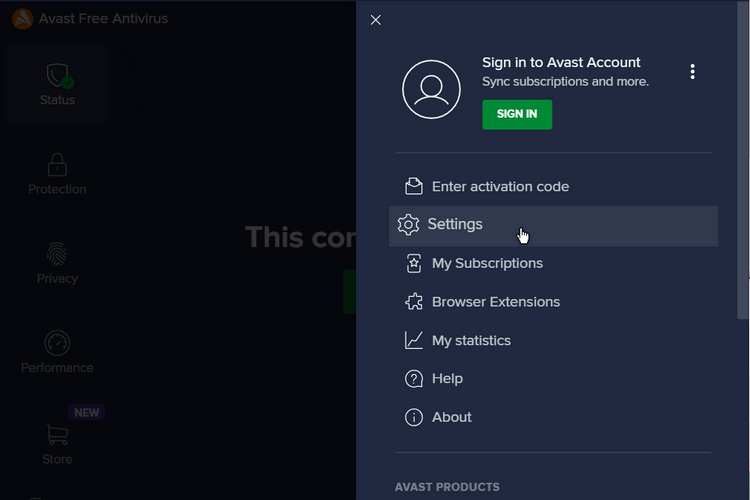Open My statistics menu entry
The height and width of the screenshot is (500, 750).
coord(553,340)
